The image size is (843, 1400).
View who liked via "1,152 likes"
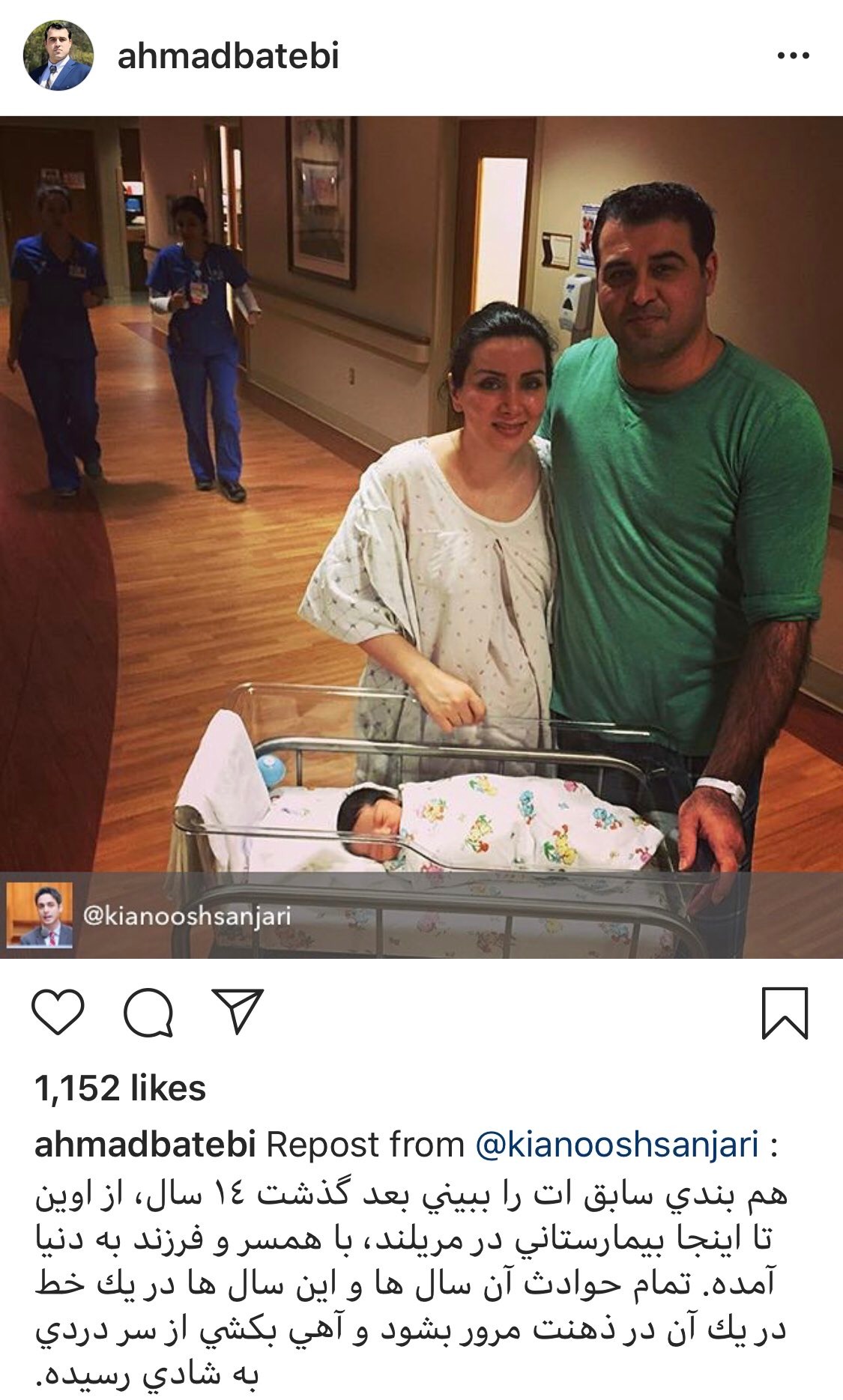(120, 1088)
